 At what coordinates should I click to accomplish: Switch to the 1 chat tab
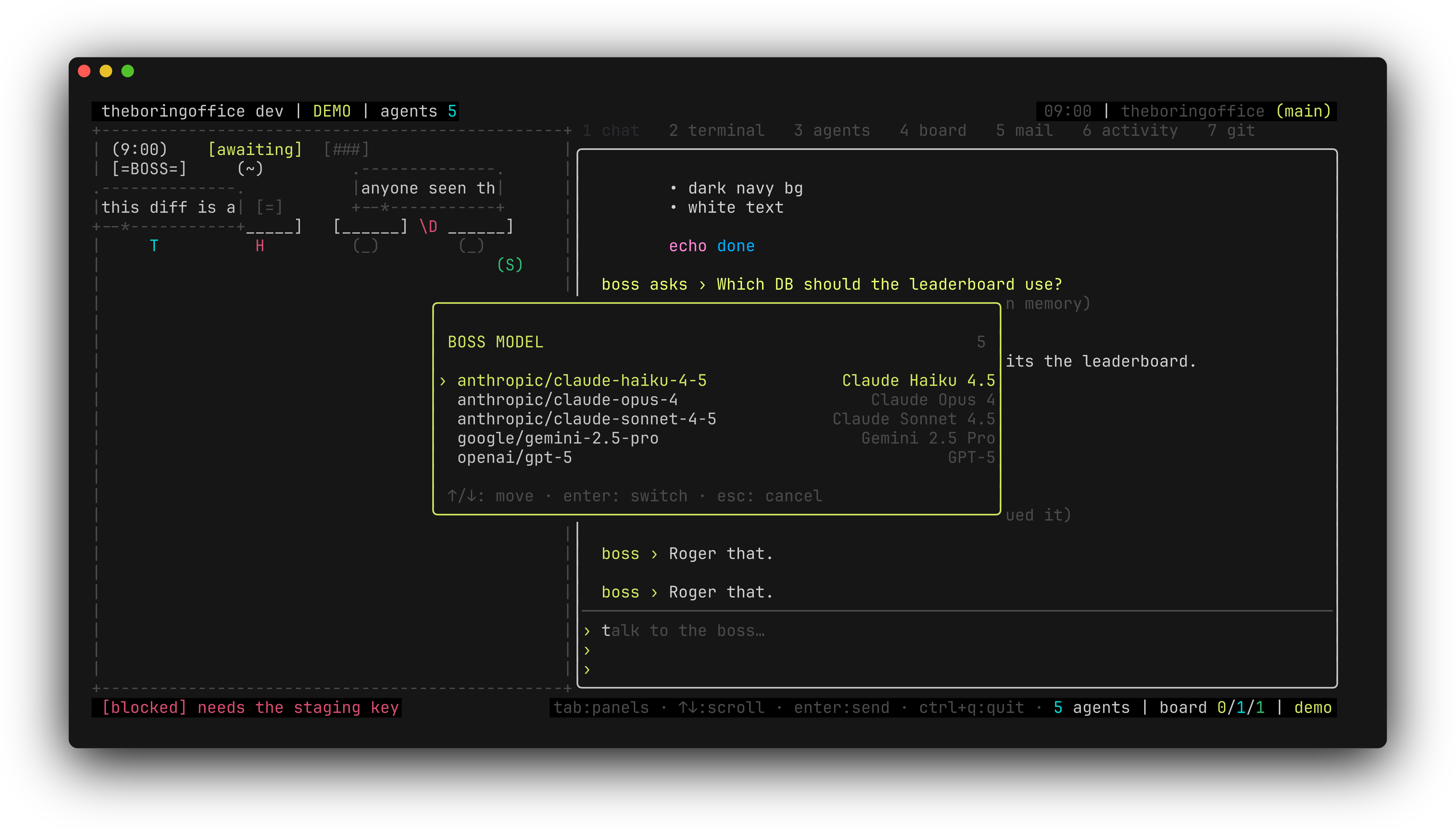point(610,130)
